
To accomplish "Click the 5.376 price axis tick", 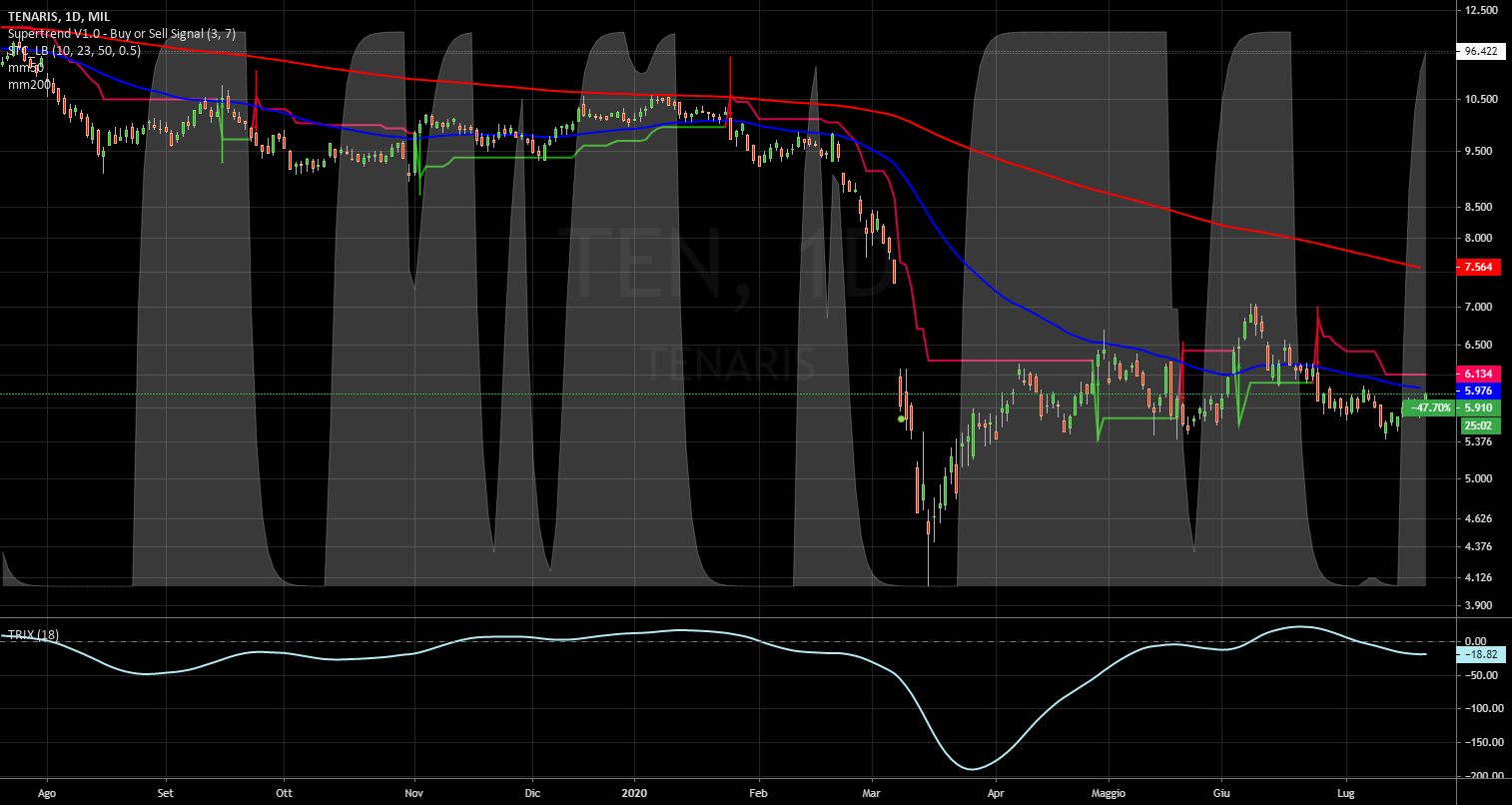I will pos(1478,441).
